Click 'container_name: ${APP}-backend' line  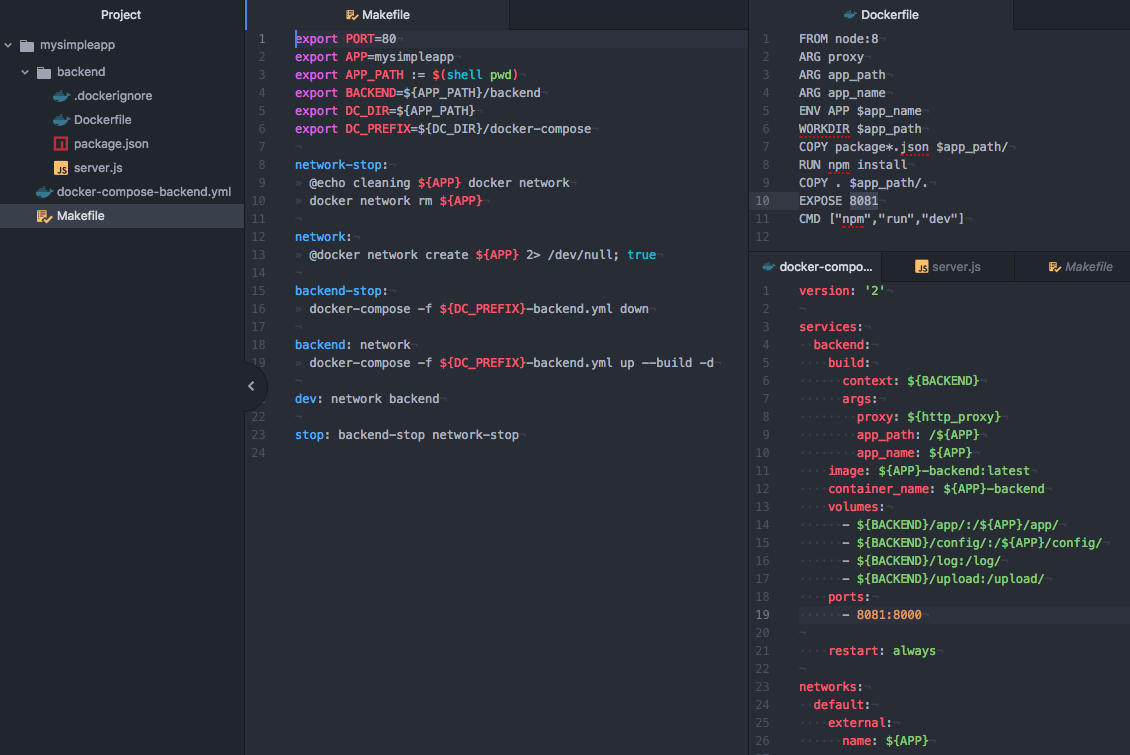click(x=935, y=489)
